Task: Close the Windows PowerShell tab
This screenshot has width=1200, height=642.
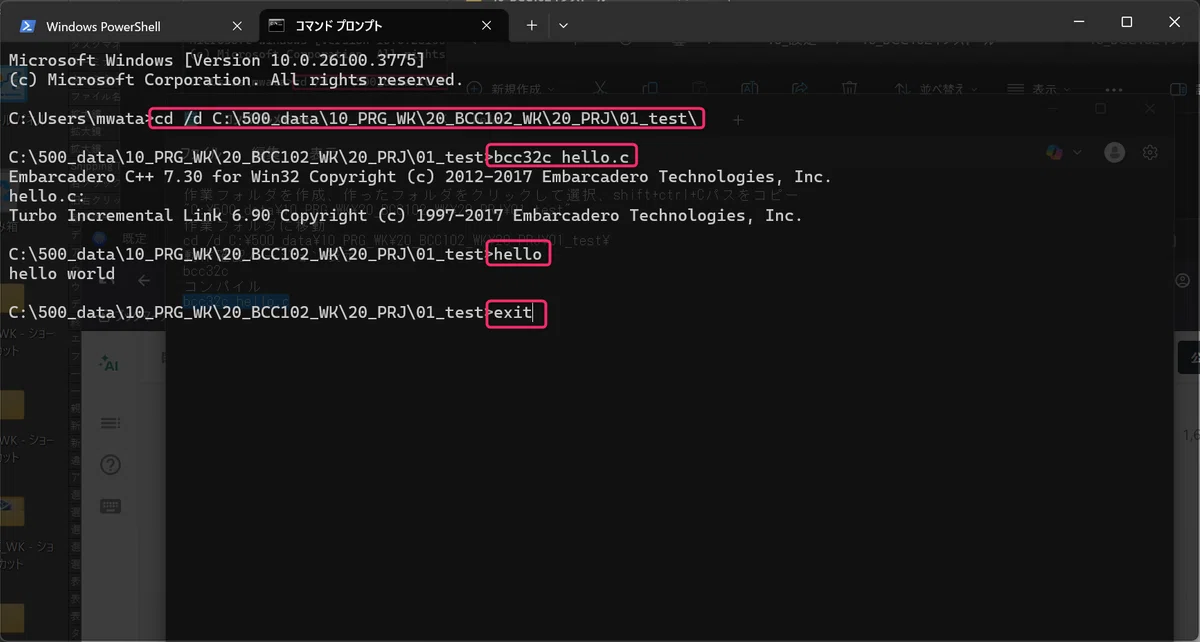Action: click(236, 26)
